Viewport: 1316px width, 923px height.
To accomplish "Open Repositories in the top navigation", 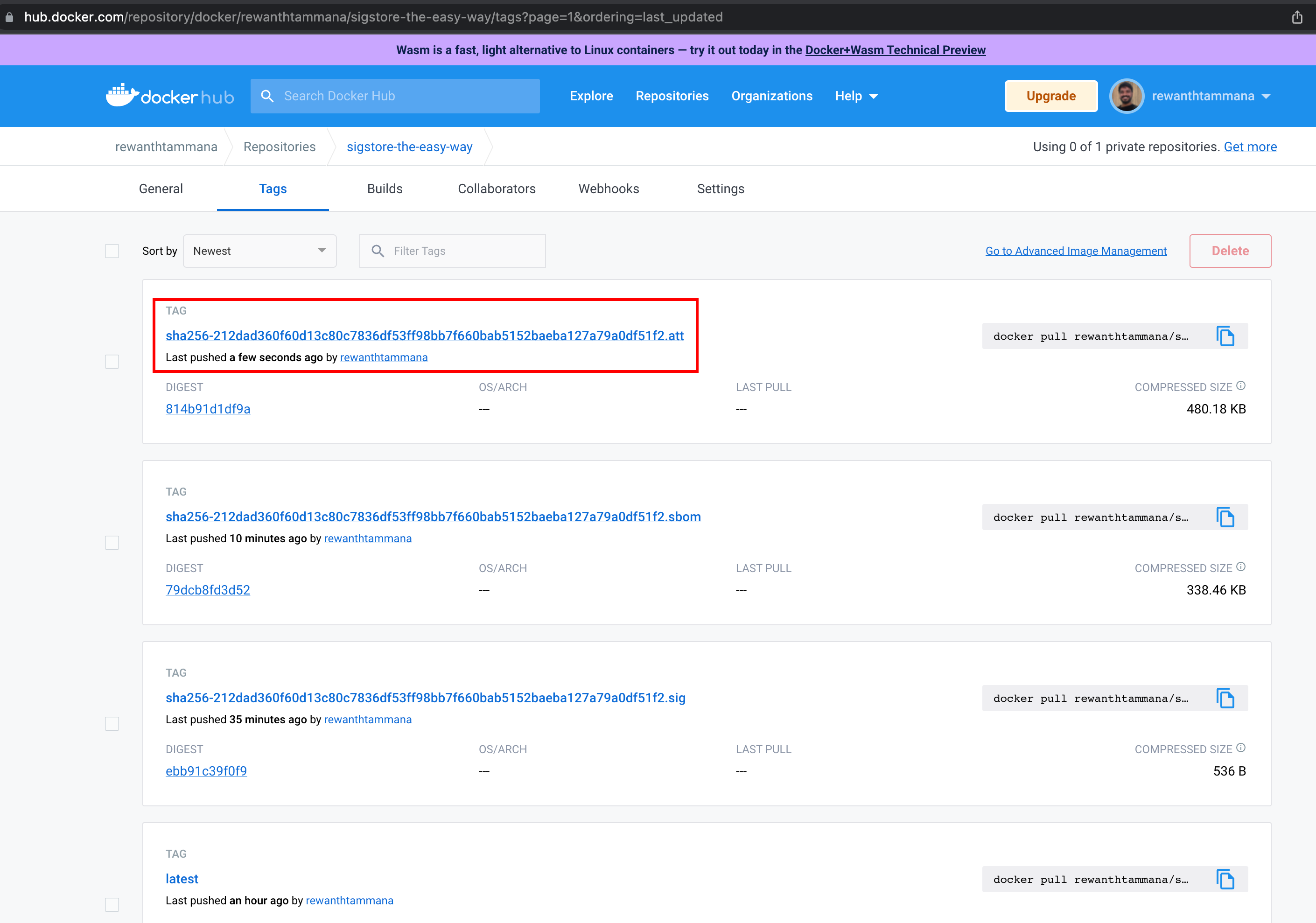I will click(672, 96).
